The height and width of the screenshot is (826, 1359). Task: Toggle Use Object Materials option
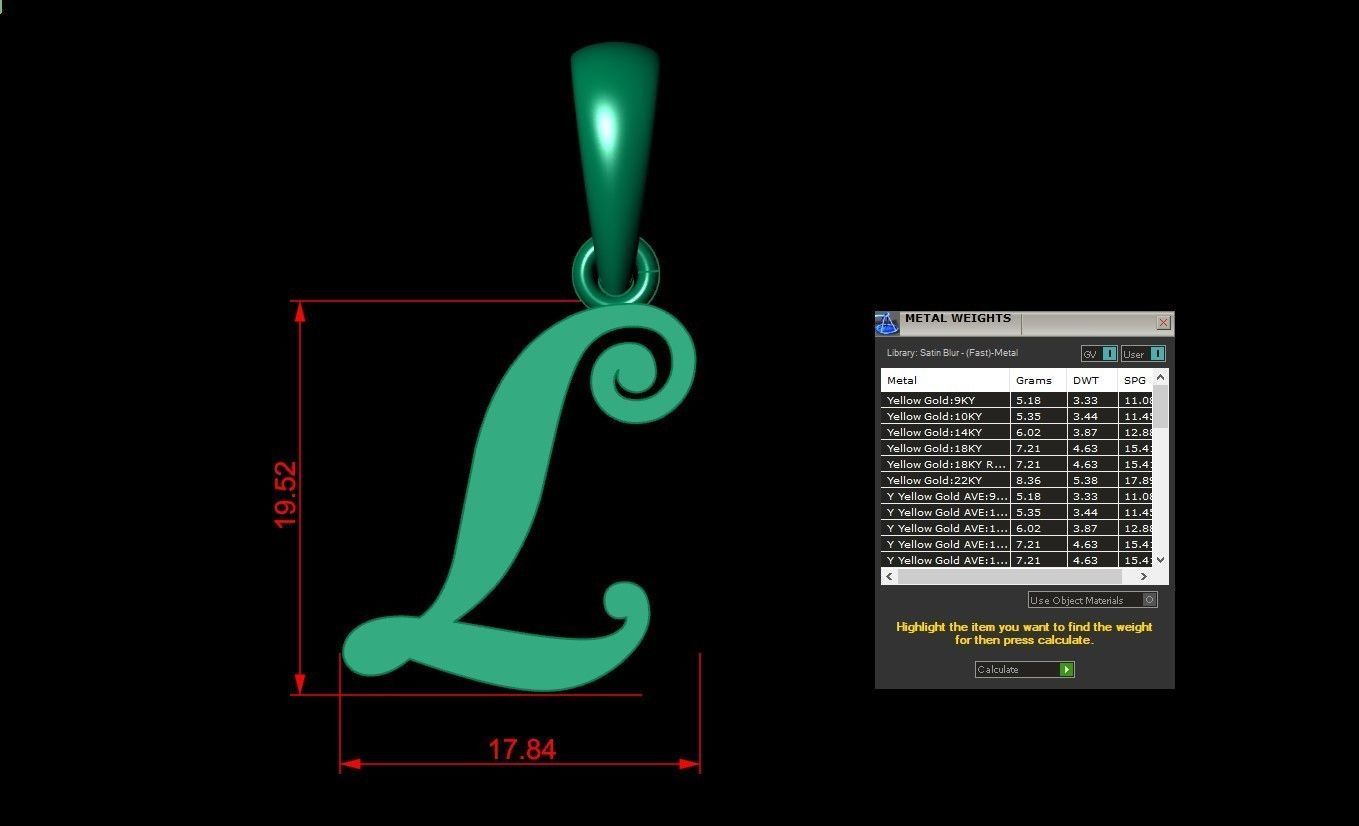click(1093, 600)
